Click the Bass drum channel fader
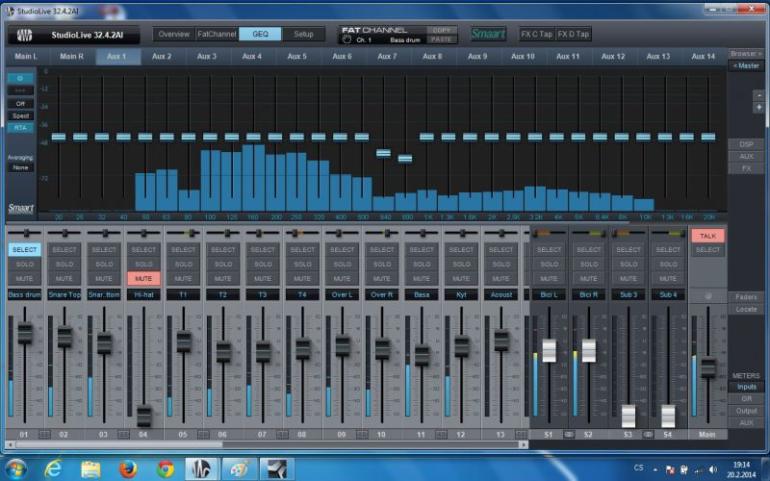Screen dimensions: 770x481 coord(25,333)
